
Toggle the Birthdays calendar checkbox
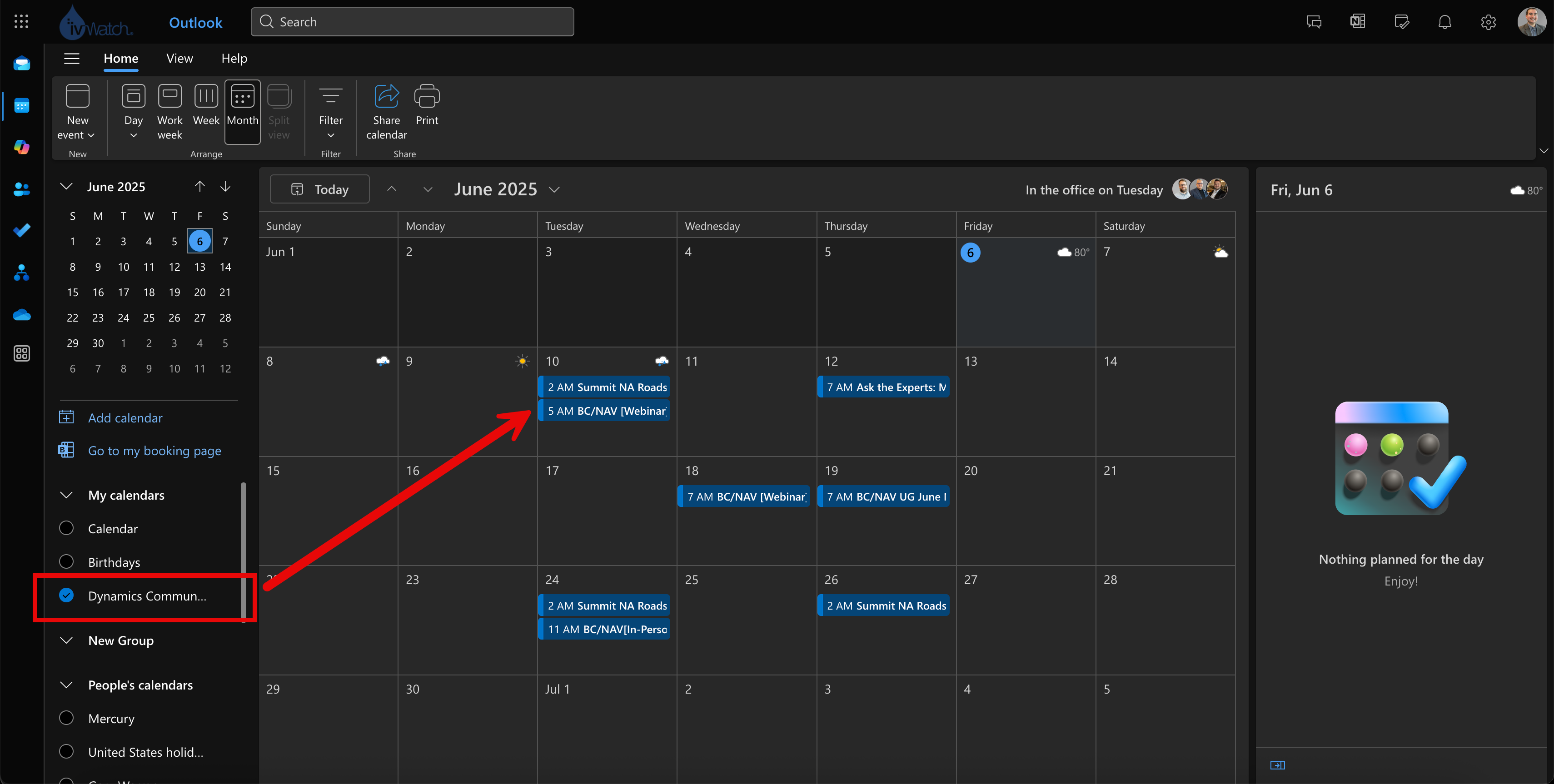66,562
